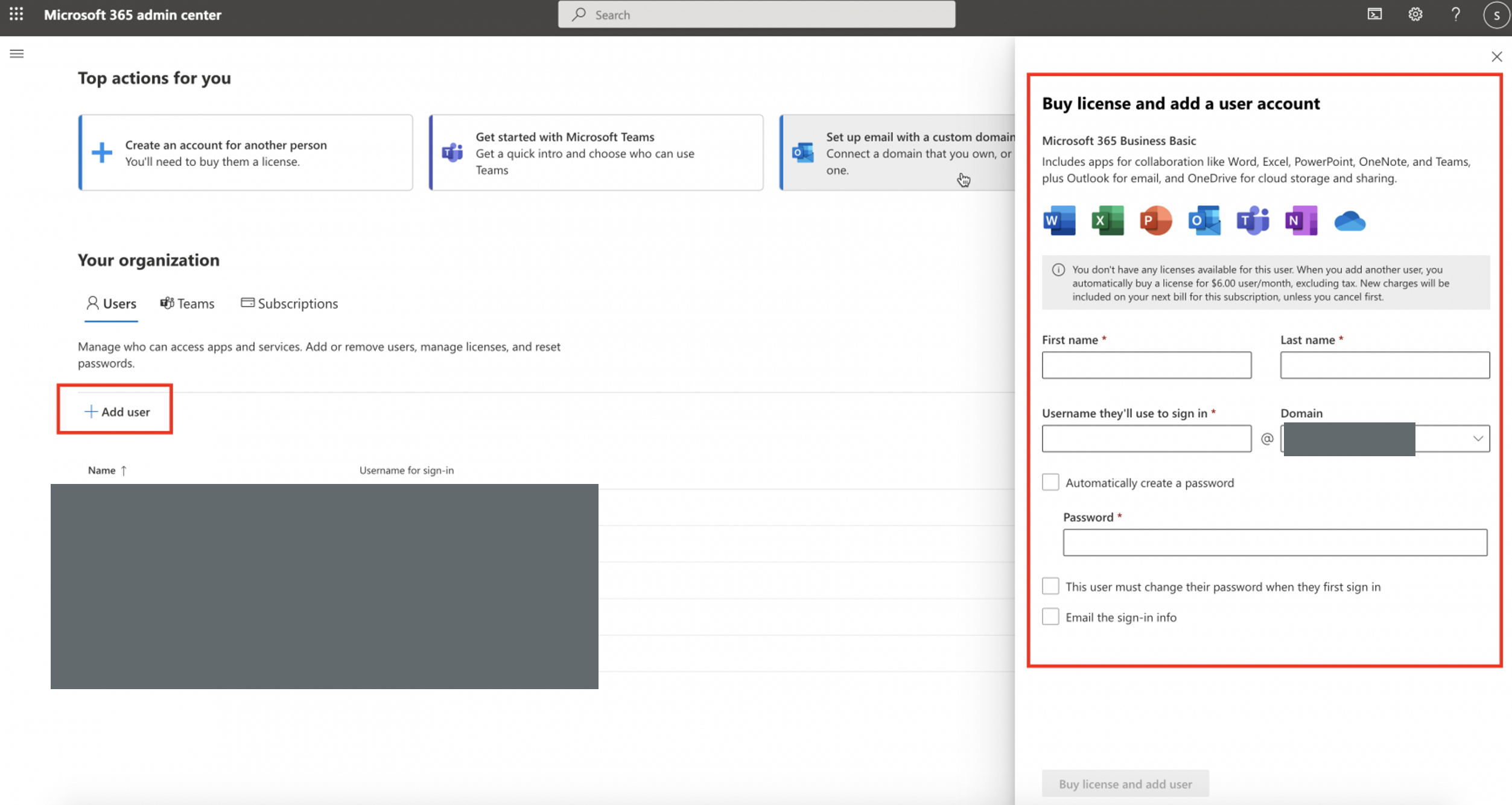The width and height of the screenshot is (1512, 805).
Task: Click the Teams app icon
Action: click(x=1252, y=220)
